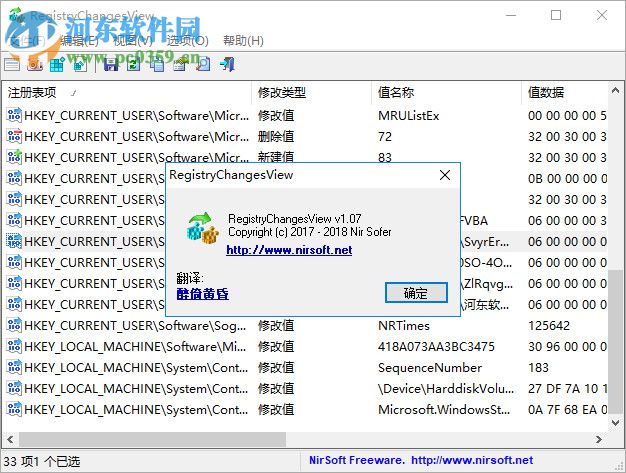Click the horizontal scrollbar thumb
The image size is (626, 473).
click(153, 439)
